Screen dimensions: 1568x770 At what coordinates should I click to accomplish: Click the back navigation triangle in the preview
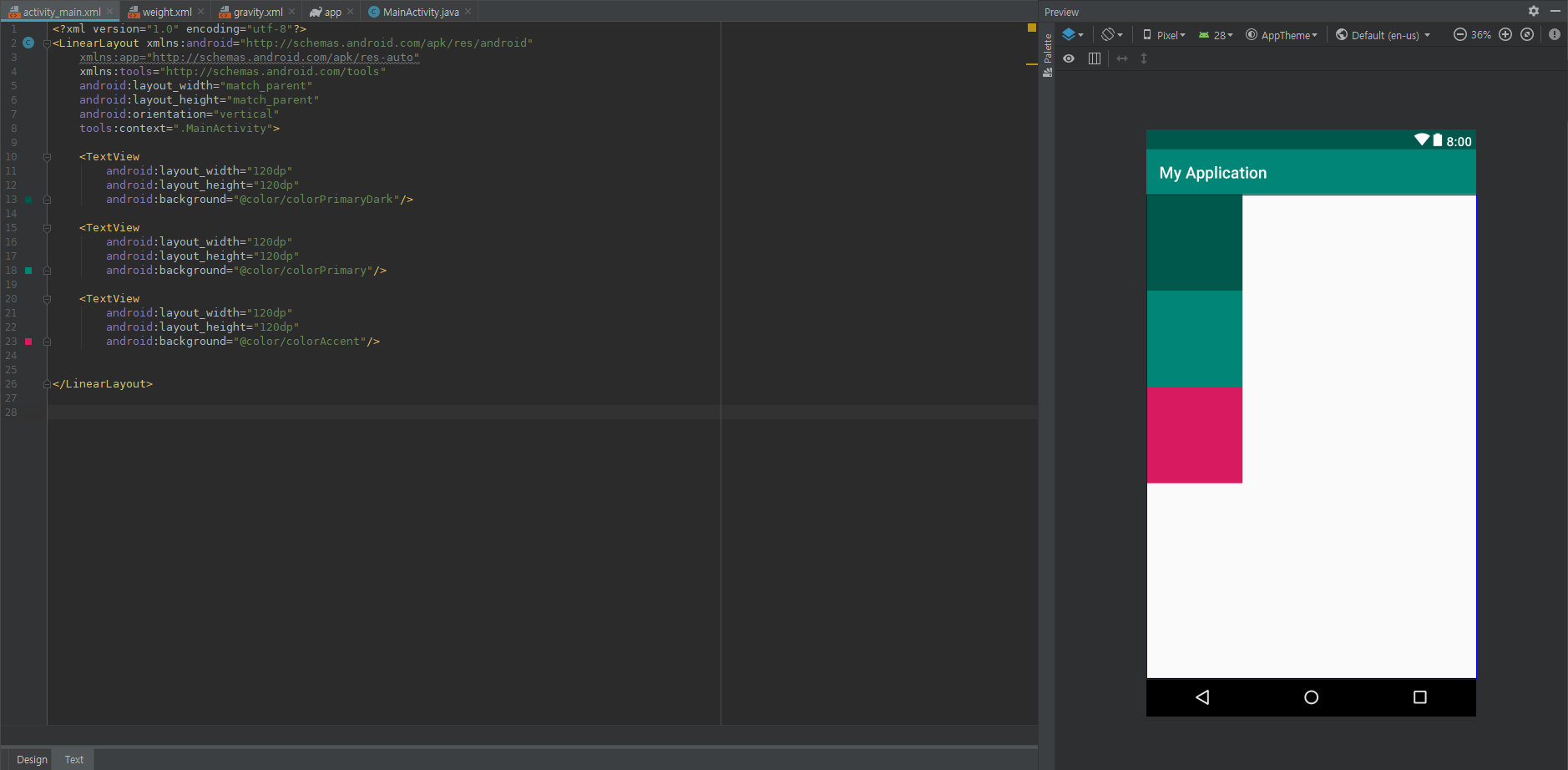tap(1202, 697)
